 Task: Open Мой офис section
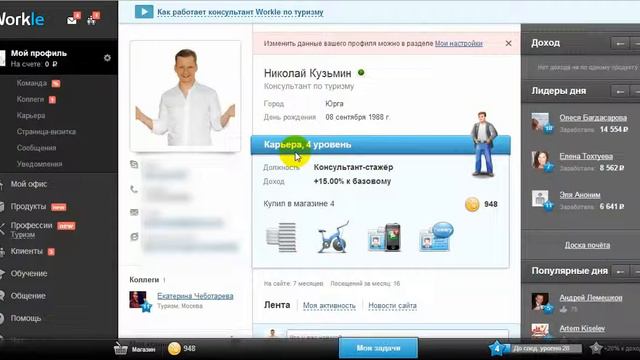29,184
